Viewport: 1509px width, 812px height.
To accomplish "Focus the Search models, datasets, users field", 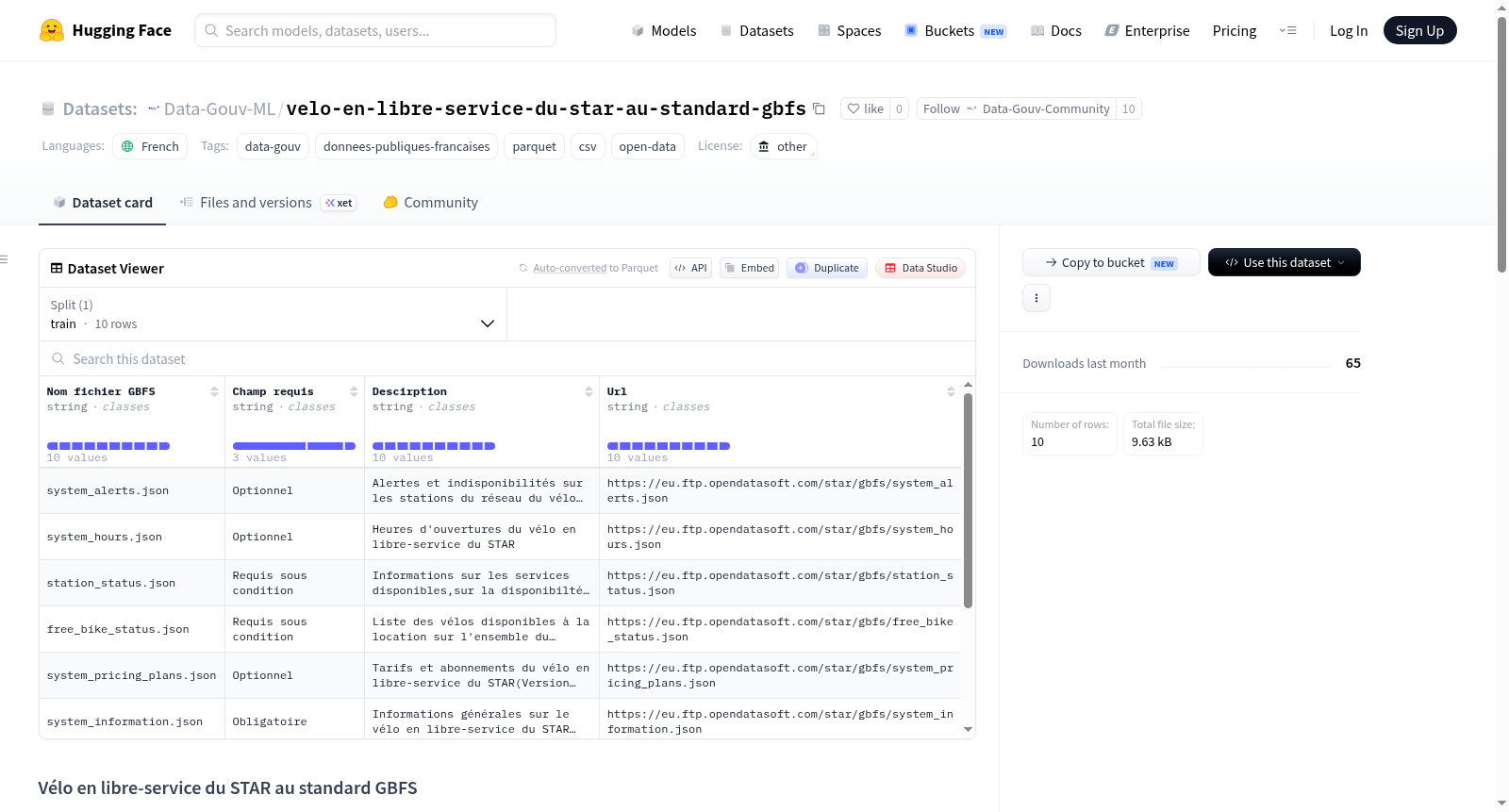I will click(x=375, y=30).
